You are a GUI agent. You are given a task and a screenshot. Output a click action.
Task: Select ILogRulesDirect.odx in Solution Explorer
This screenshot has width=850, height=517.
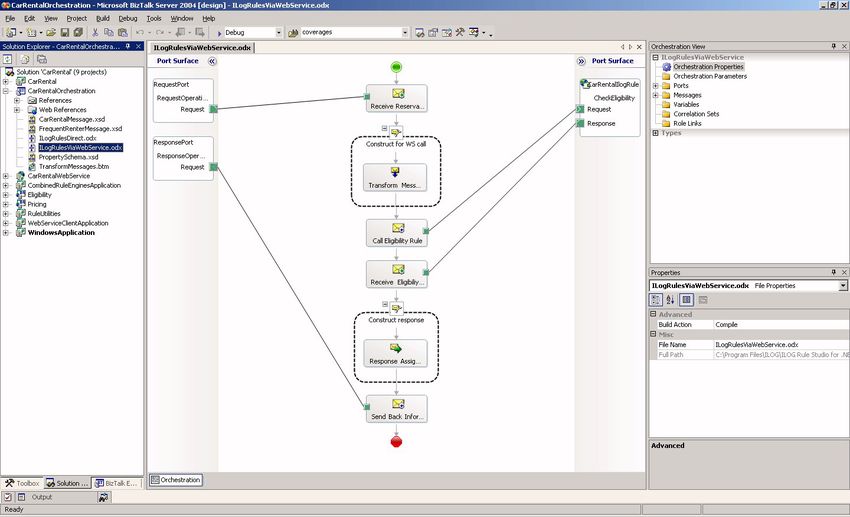pos(67,138)
